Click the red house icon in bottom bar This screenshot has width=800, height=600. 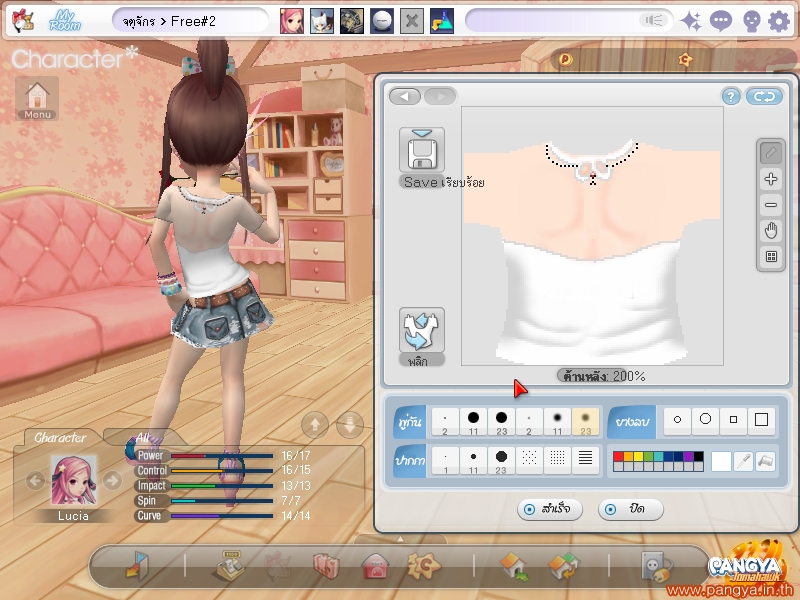pyautogui.click(x=376, y=566)
